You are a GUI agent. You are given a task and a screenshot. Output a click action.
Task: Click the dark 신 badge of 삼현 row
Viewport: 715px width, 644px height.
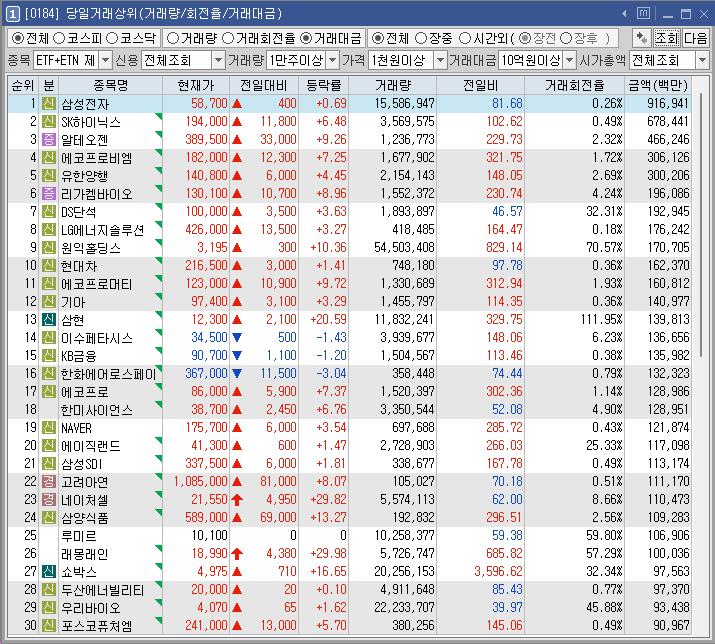pos(49,320)
